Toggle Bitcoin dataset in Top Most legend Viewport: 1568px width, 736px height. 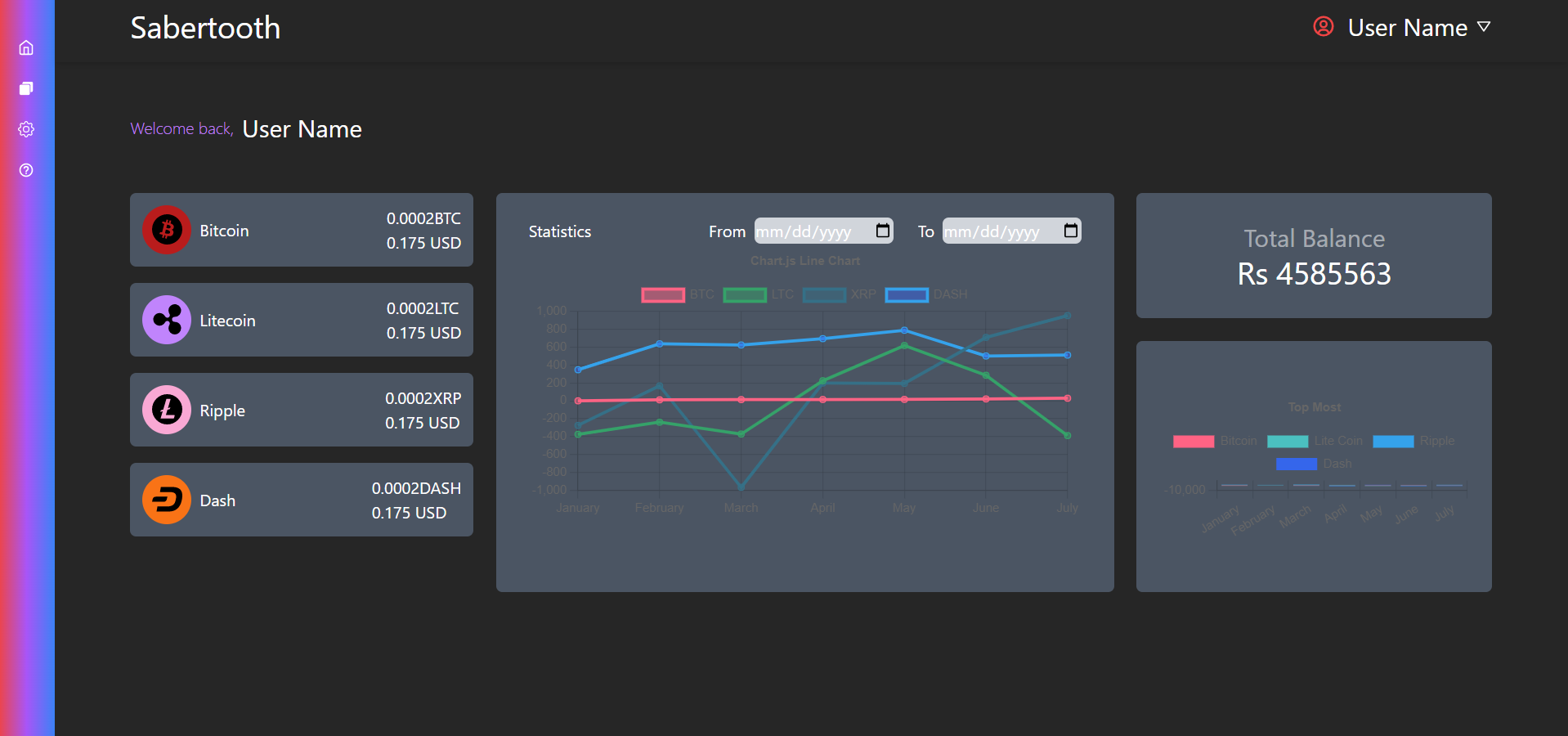[1215, 441]
